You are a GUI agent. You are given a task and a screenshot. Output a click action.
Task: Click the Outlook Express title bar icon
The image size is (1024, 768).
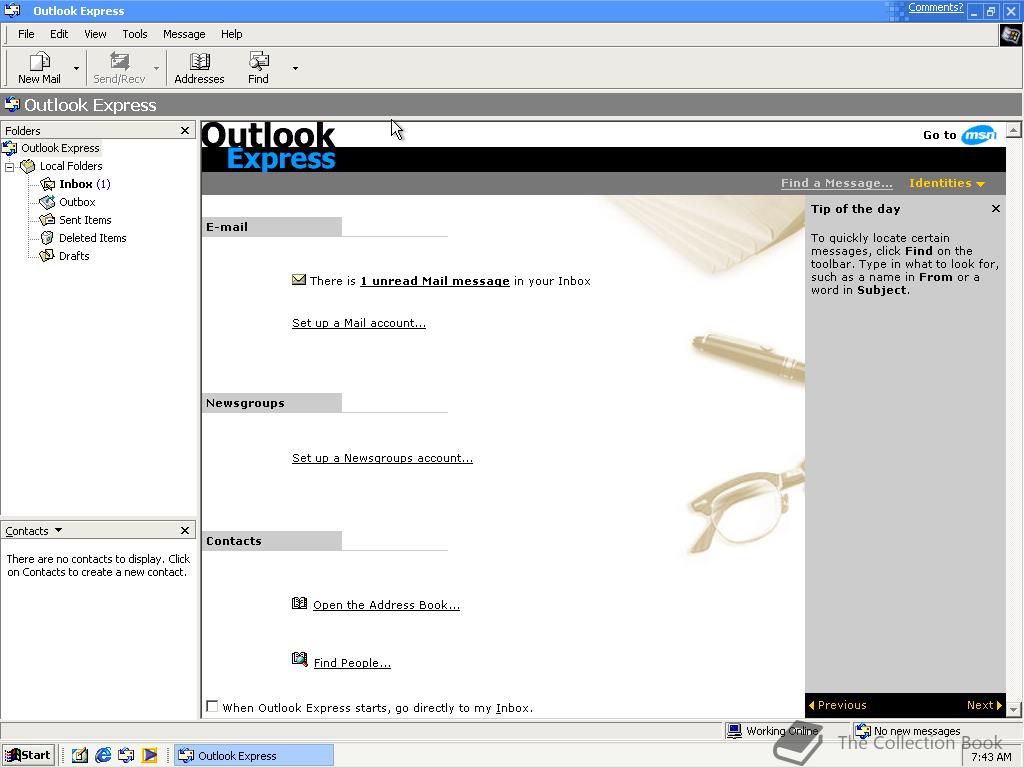[x=12, y=10]
